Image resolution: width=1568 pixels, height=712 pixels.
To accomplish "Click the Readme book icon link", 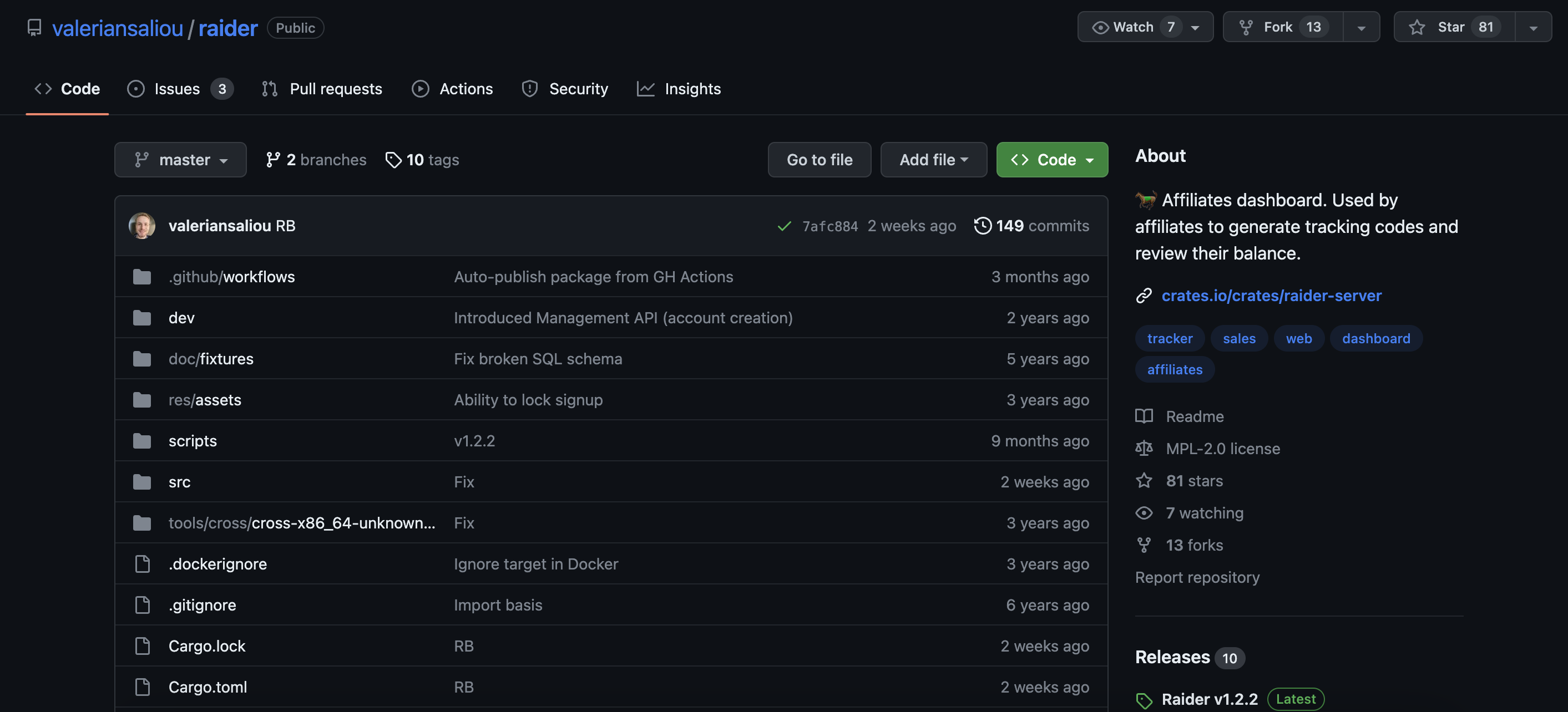I will pyautogui.click(x=1144, y=416).
